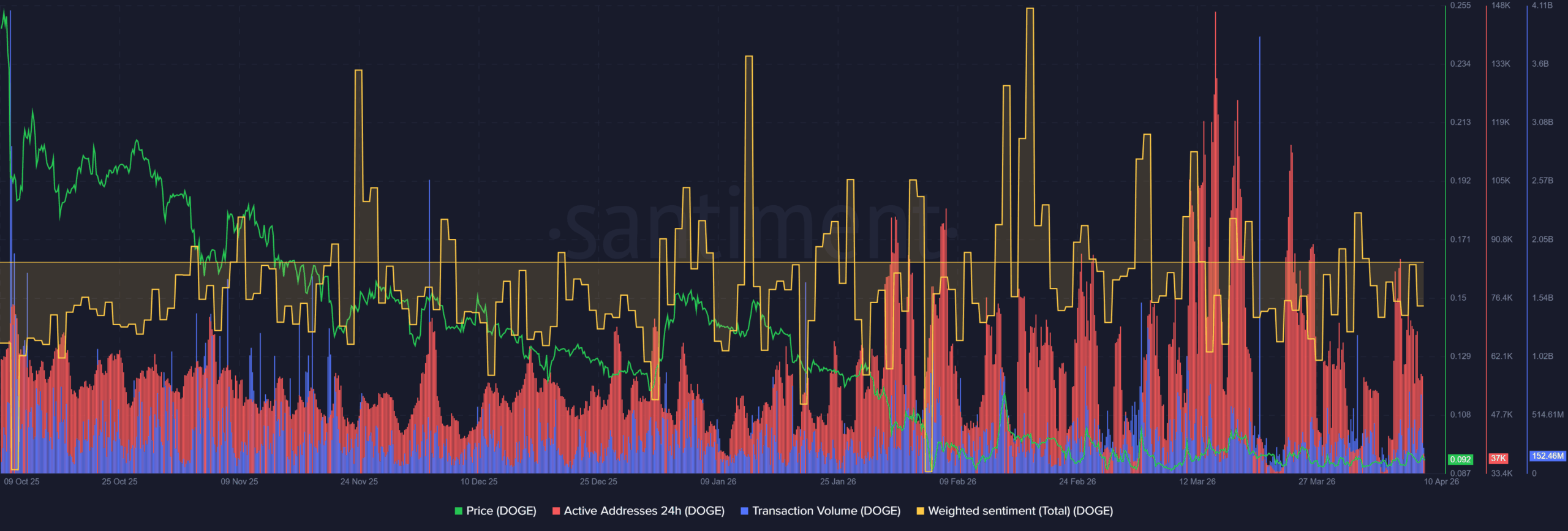Click the 09 Jan 26 date marker

(x=718, y=481)
